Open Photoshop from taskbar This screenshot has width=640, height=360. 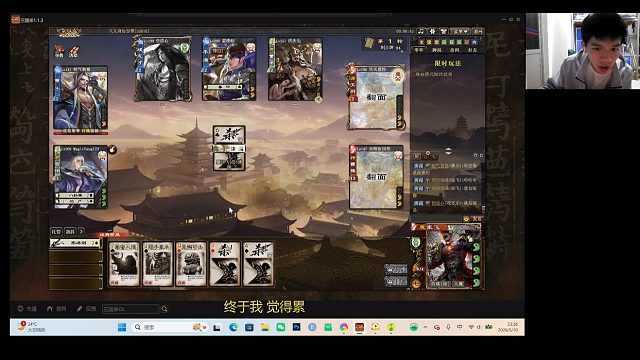(x=296, y=327)
